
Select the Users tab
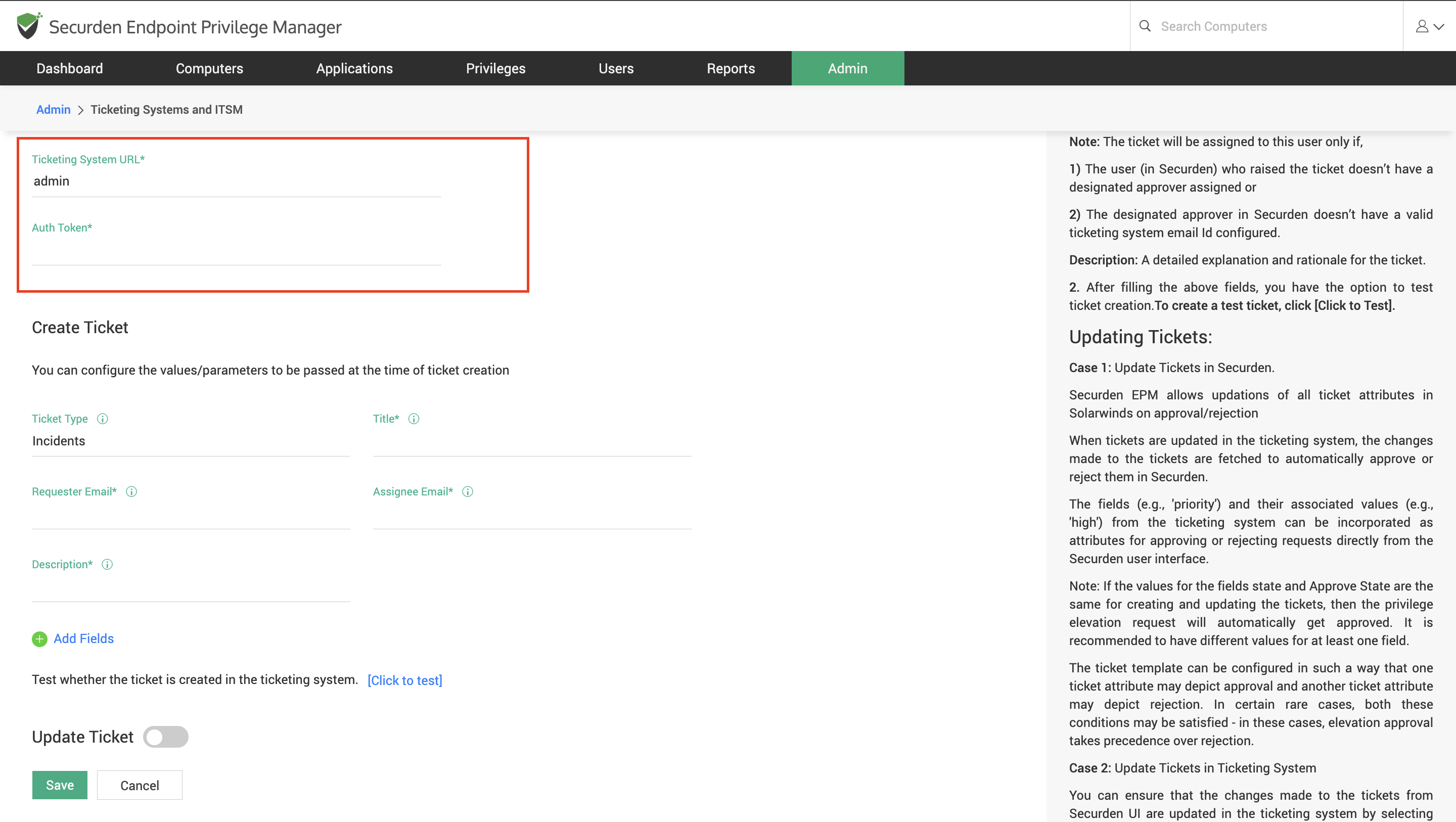point(616,68)
